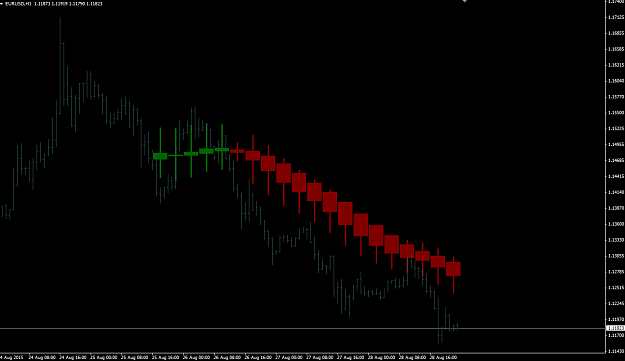The width and height of the screenshot is (625, 361).
Task: Select the 25 Aug 08:00 time label
Action: click(134, 357)
